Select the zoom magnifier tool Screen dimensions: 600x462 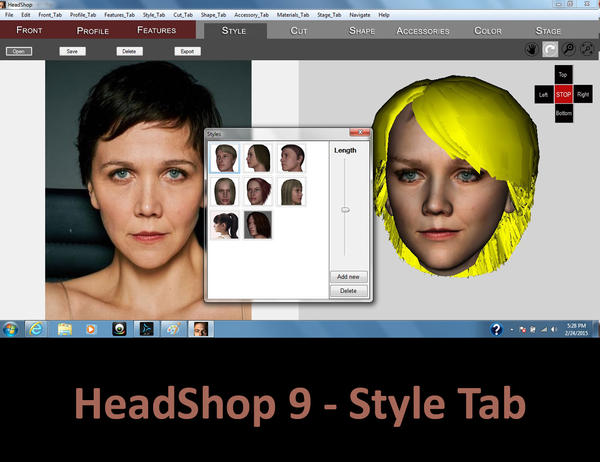[569, 50]
